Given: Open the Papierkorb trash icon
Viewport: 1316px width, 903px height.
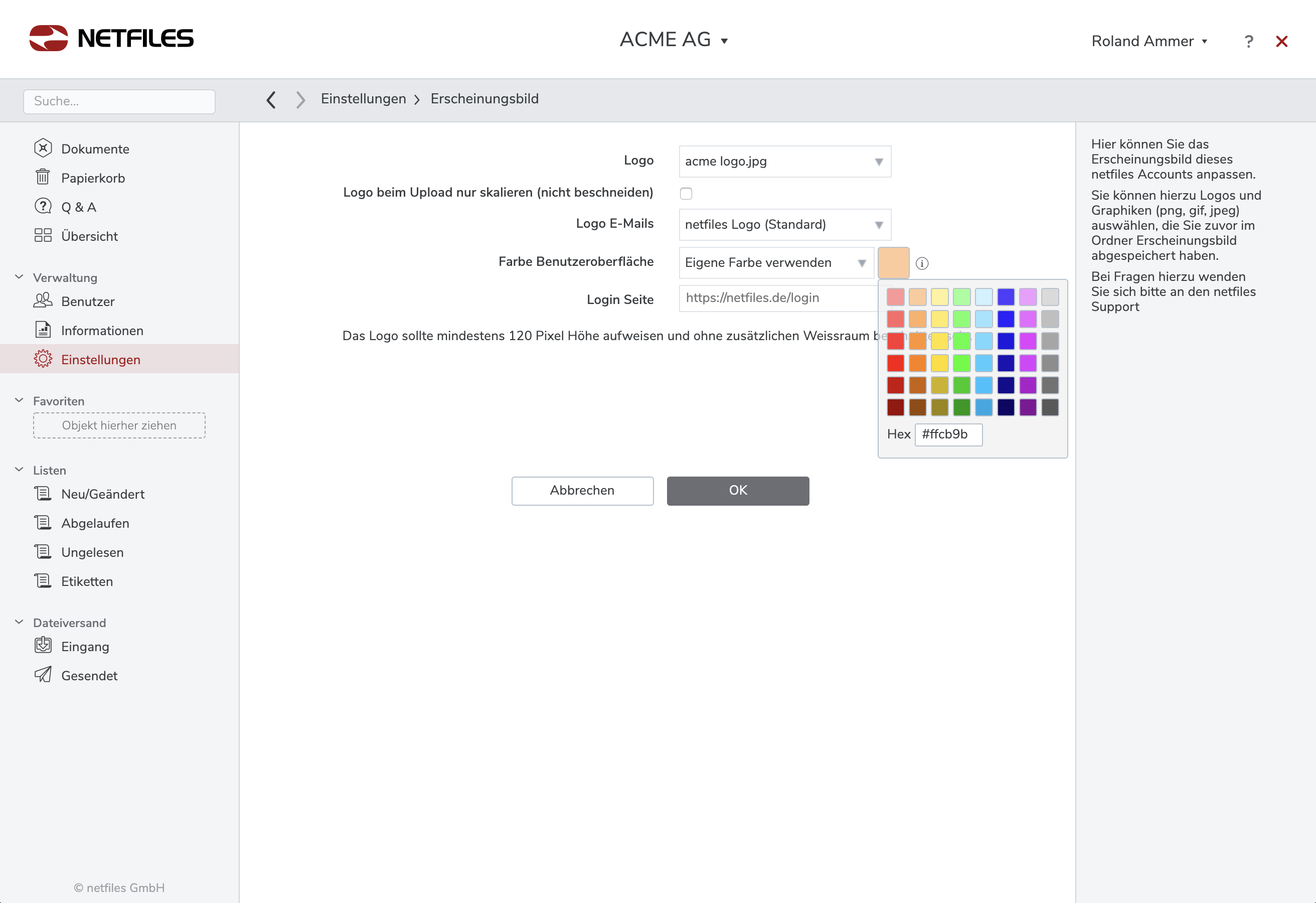Looking at the screenshot, I should (x=43, y=177).
